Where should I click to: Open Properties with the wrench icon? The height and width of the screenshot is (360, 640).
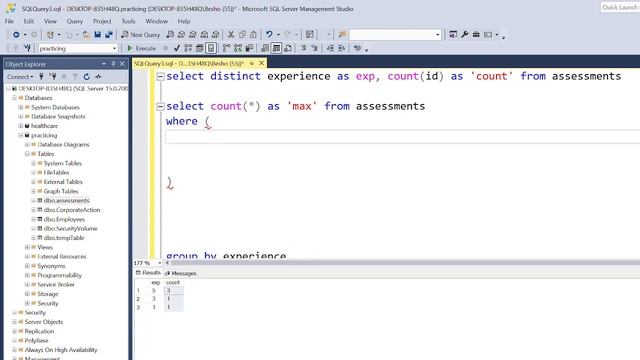pos(464,35)
